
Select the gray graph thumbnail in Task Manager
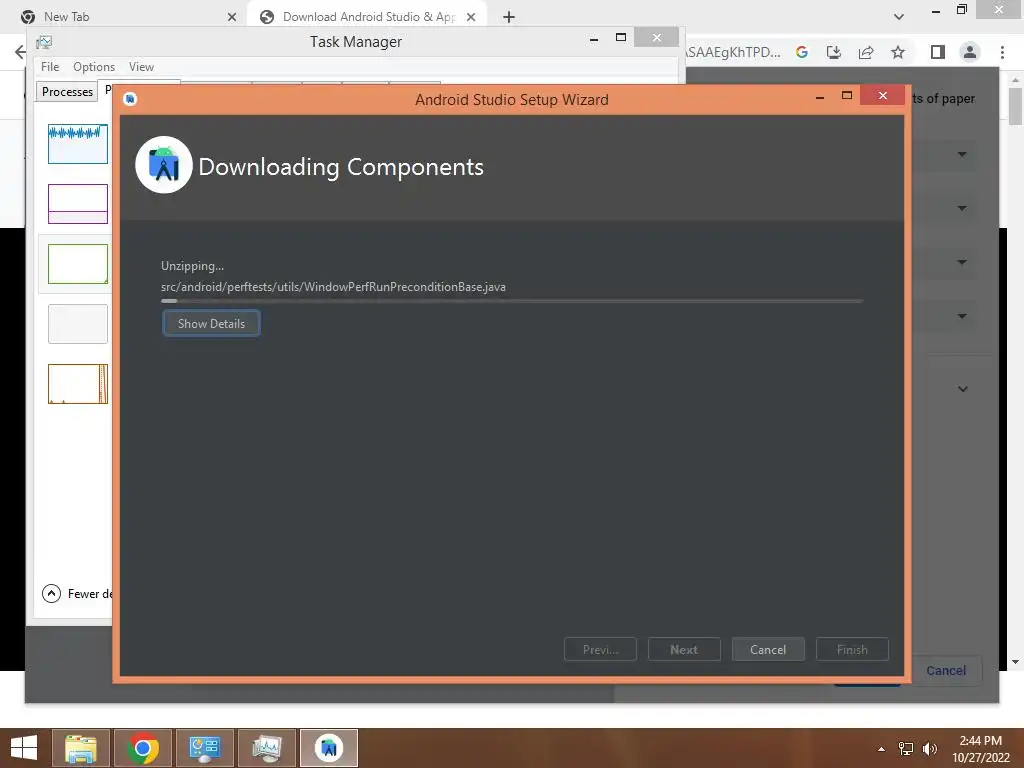pyautogui.click(x=78, y=324)
